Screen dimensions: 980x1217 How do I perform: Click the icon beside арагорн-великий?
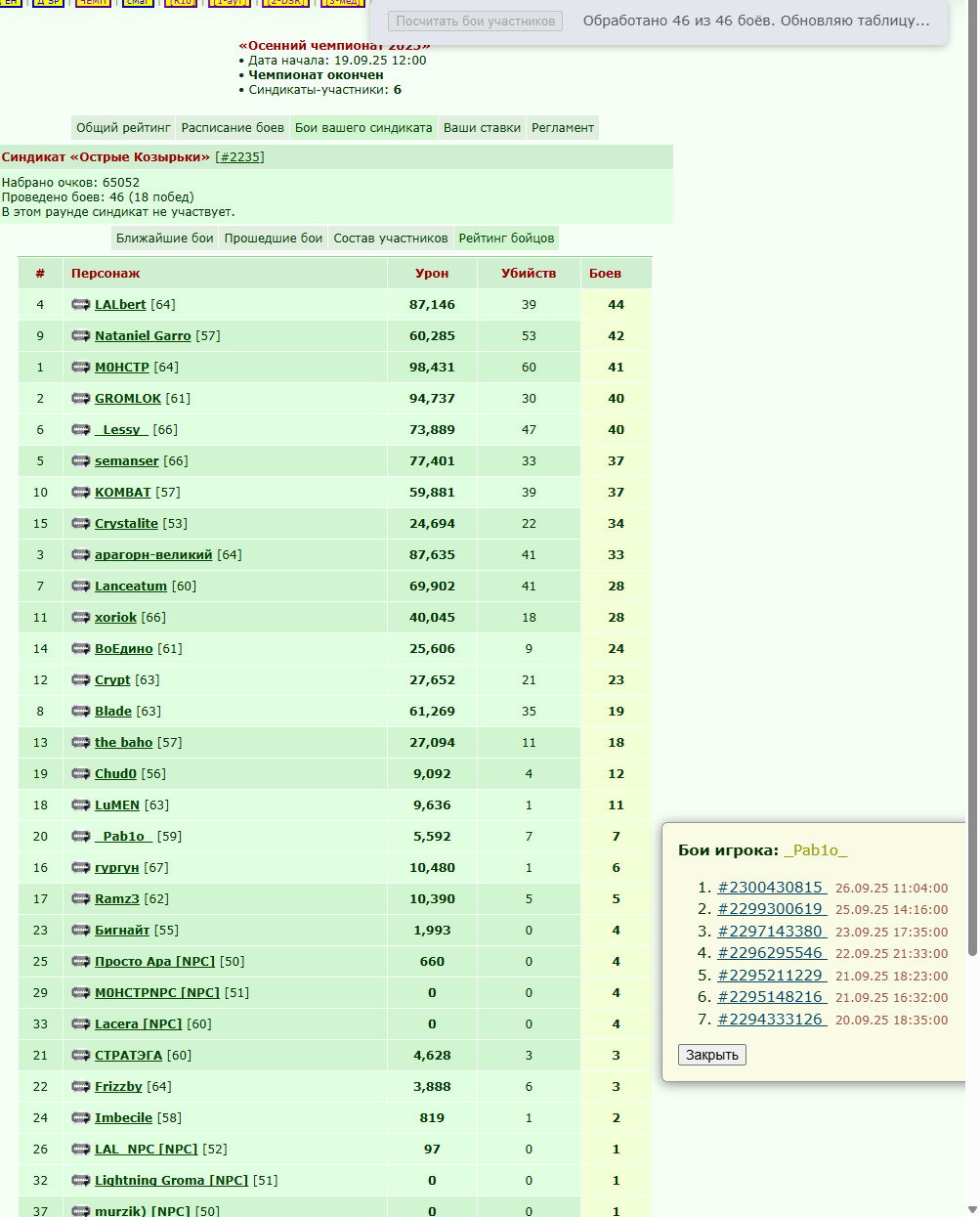pos(80,555)
